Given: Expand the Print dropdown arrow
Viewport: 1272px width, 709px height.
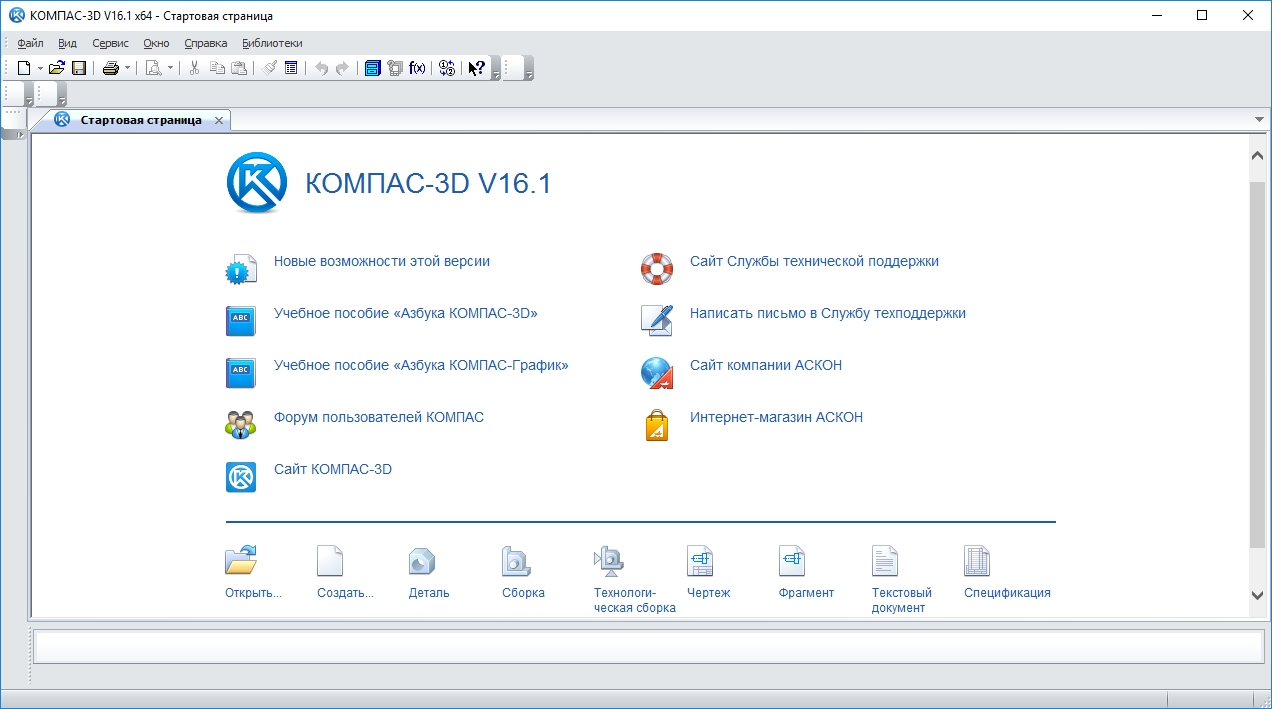Looking at the screenshot, I should pos(127,68).
